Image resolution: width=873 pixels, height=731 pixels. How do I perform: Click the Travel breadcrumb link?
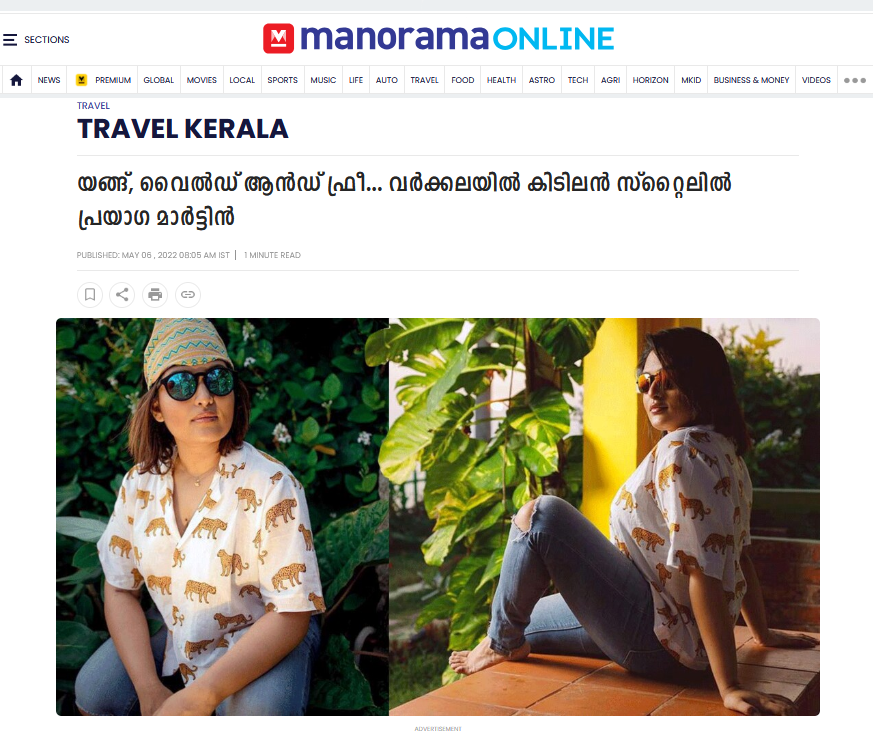pos(93,106)
